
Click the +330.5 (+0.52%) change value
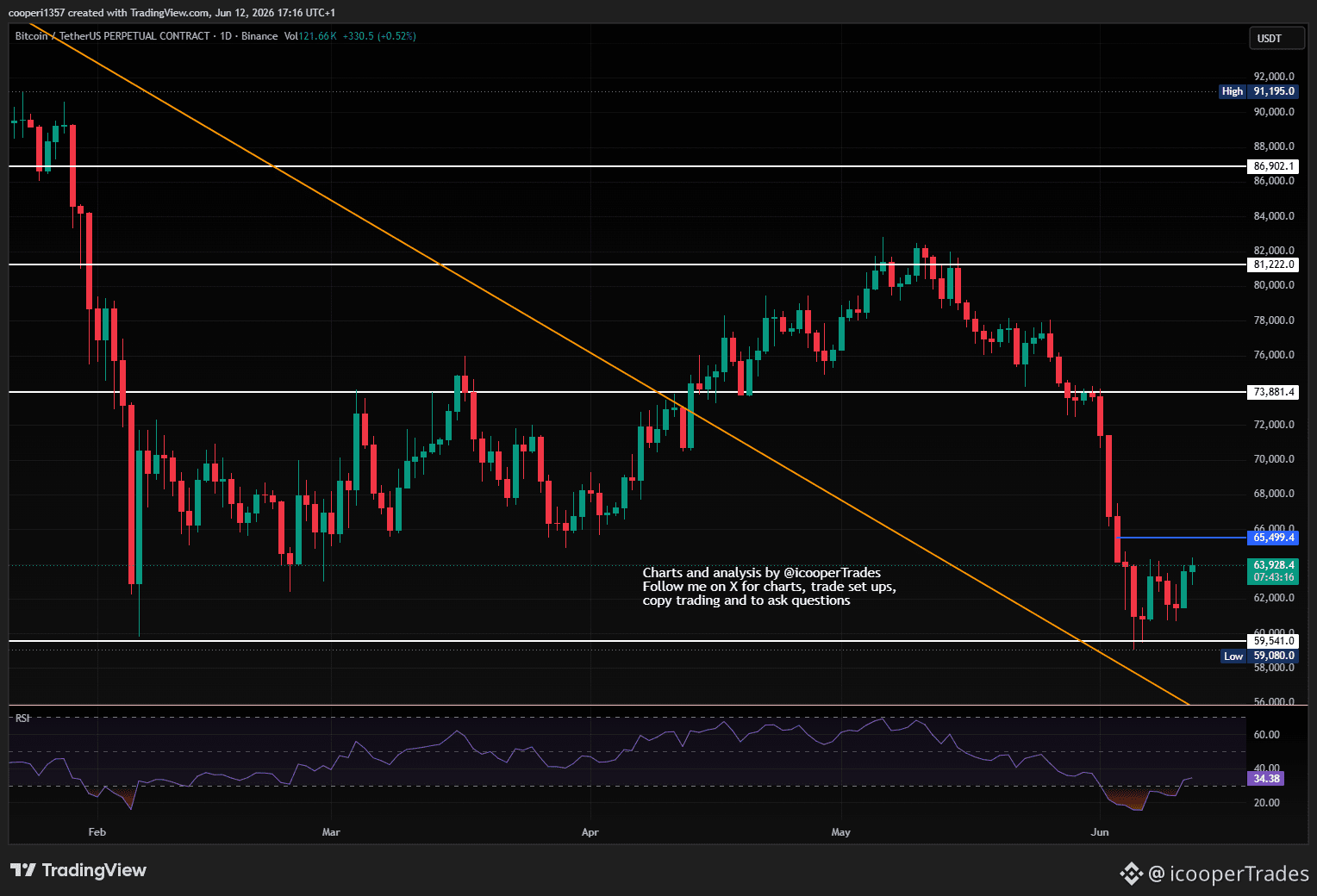pyautogui.click(x=379, y=36)
